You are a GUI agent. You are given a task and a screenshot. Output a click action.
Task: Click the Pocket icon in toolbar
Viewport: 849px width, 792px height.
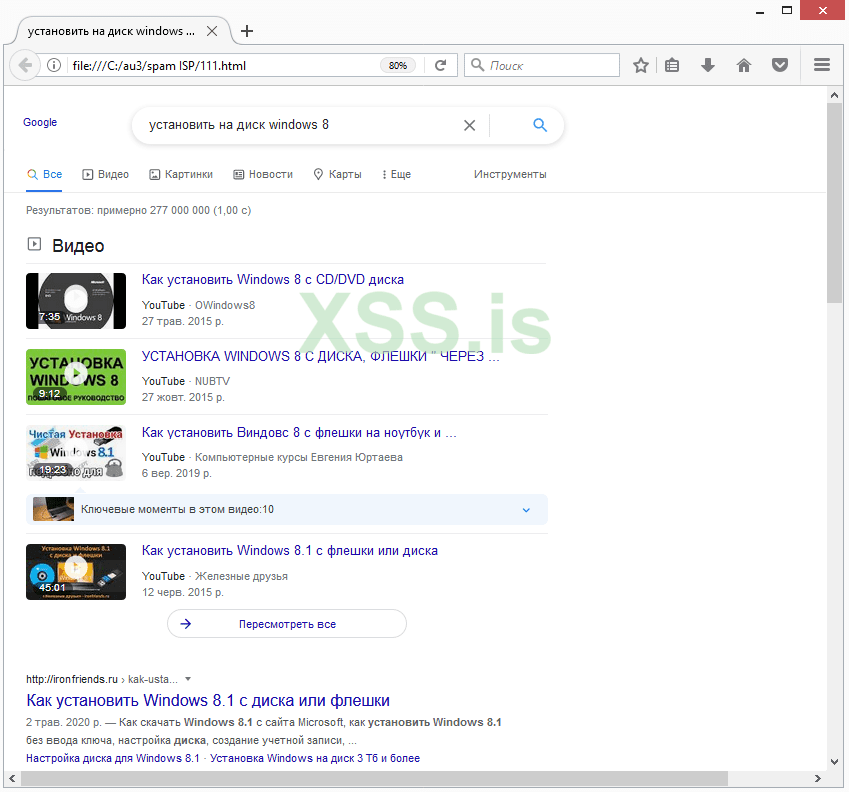(x=780, y=66)
